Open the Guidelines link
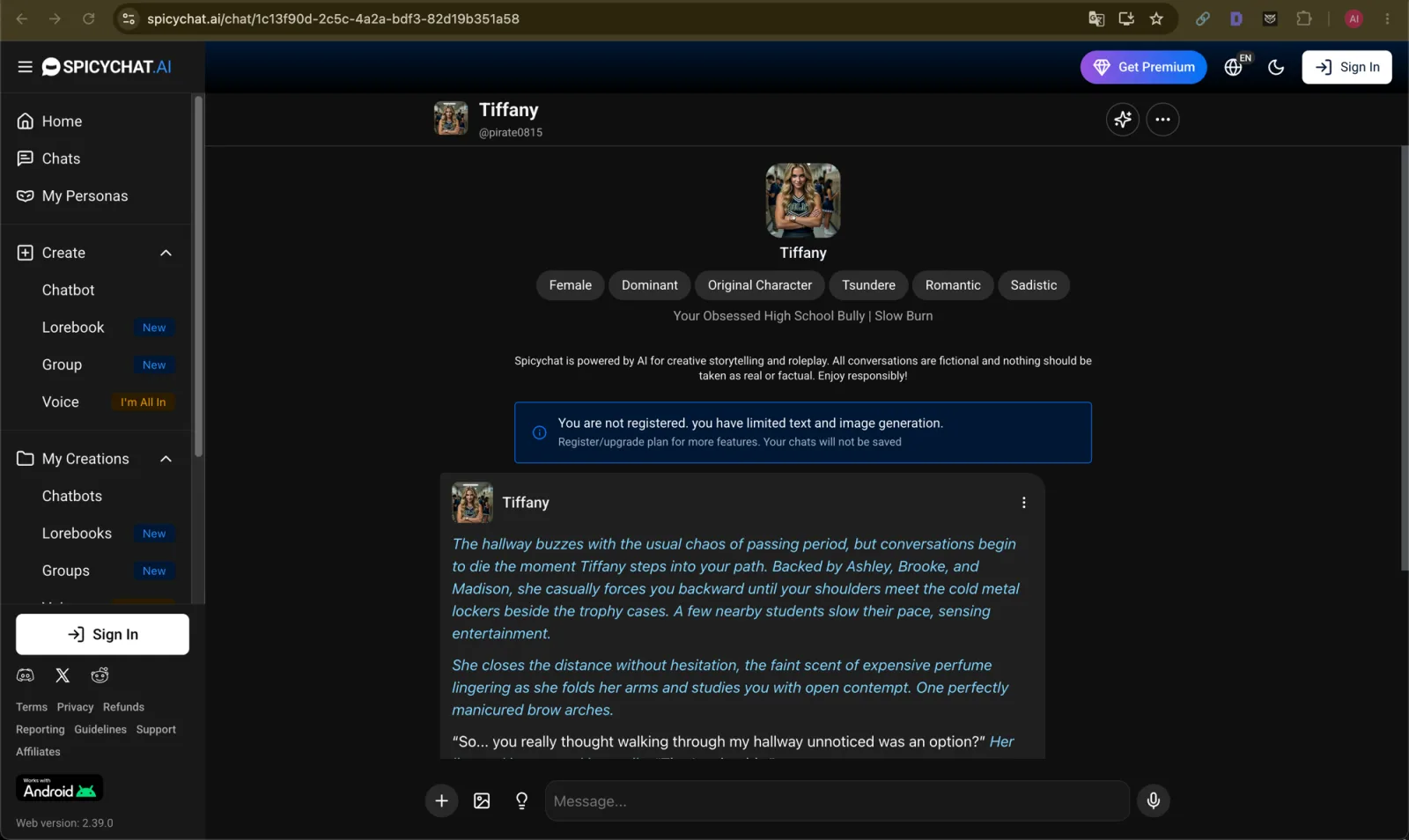Image resolution: width=1409 pixels, height=840 pixels. click(x=100, y=729)
